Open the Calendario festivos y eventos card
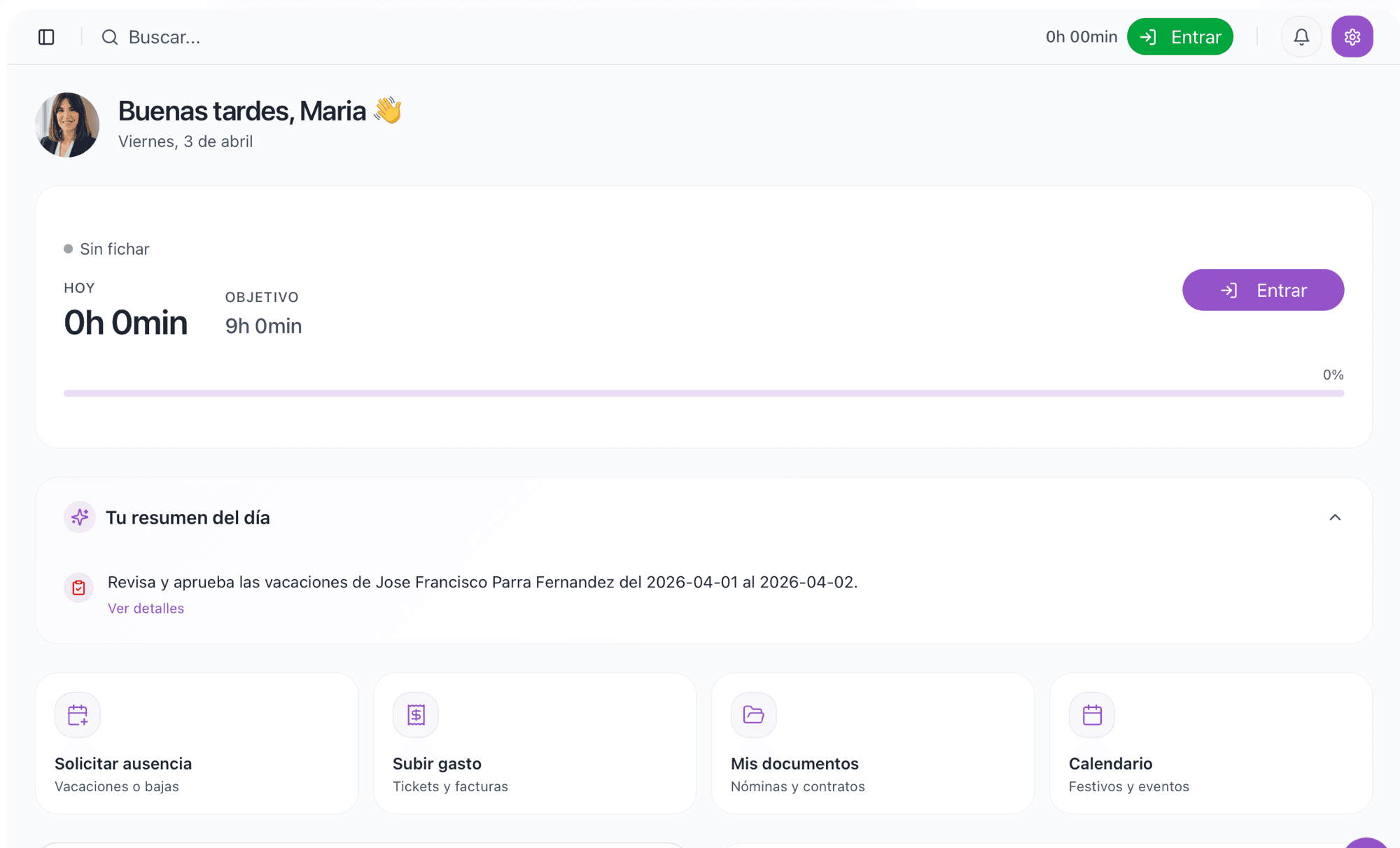Image resolution: width=1400 pixels, height=848 pixels. (x=1210, y=742)
